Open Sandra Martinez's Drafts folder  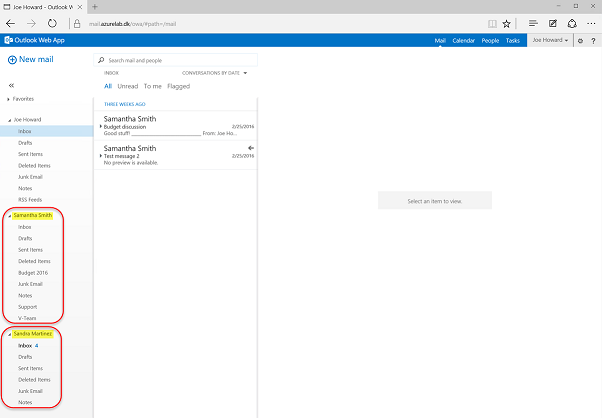click(25, 357)
